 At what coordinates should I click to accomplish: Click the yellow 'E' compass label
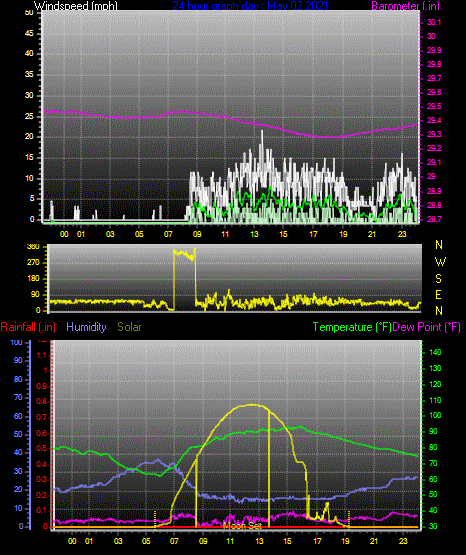click(x=438, y=295)
